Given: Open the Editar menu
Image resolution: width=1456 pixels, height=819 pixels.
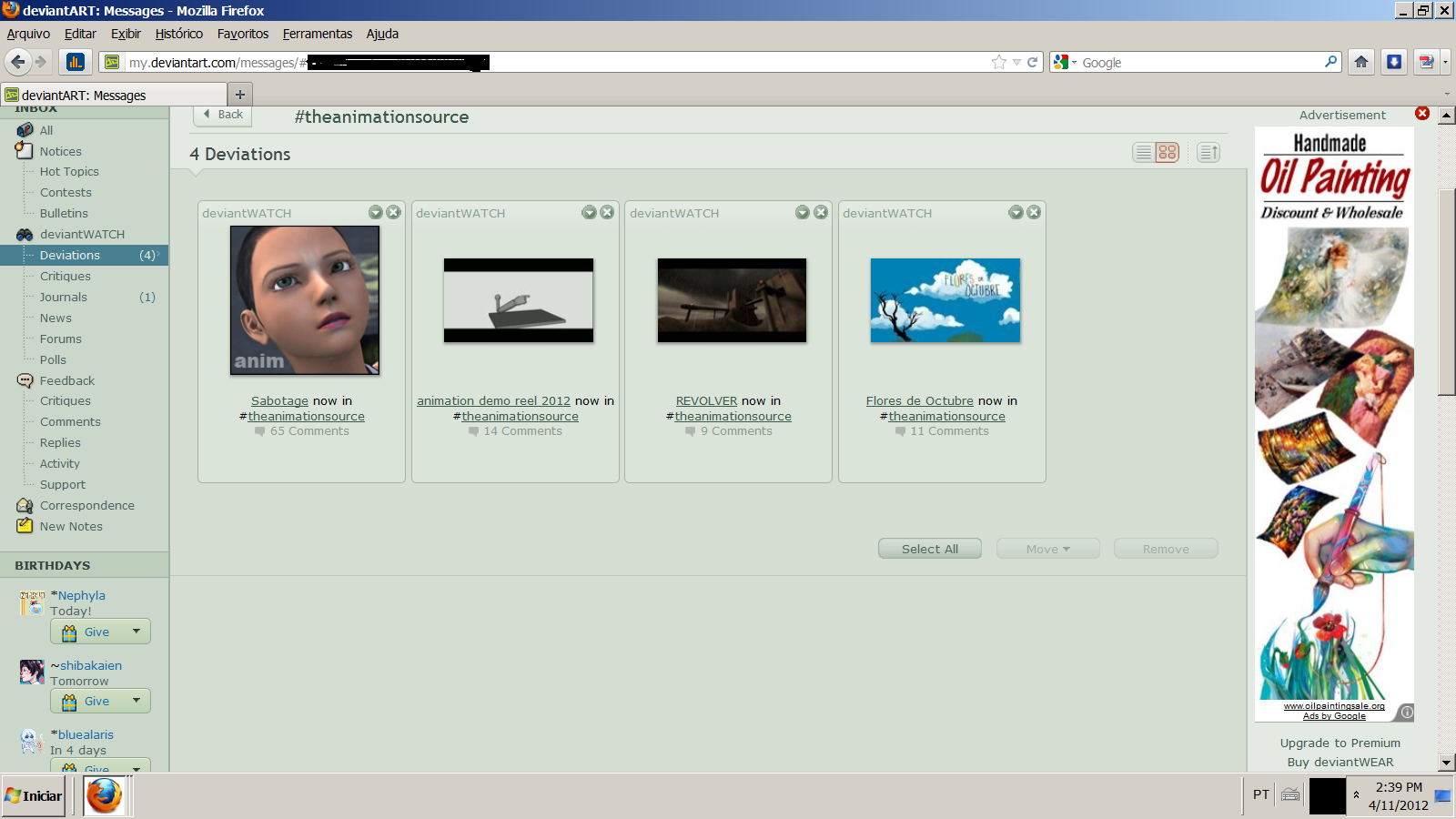Looking at the screenshot, I should (x=80, y=34).
